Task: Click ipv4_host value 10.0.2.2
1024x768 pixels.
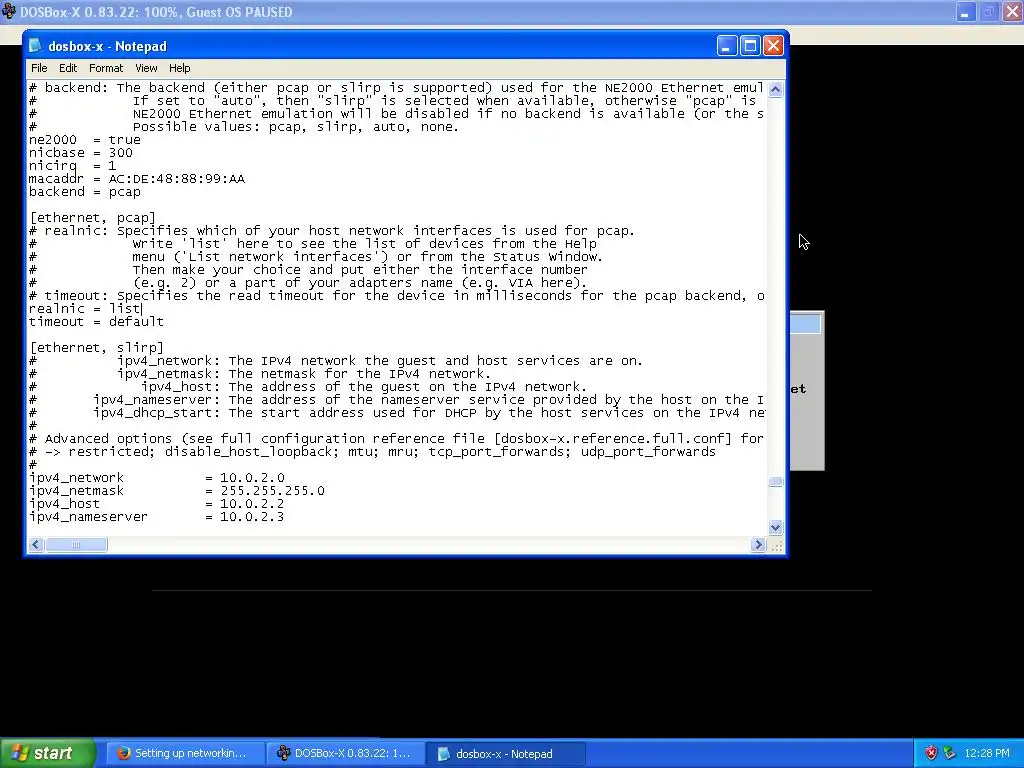Action: [252, 504]
